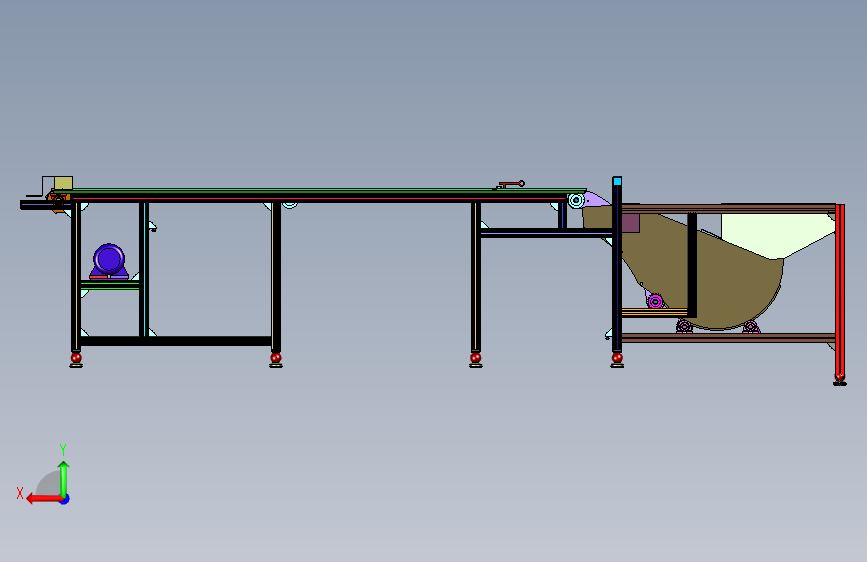Select the long black bottom crossbar of left frame
867x562 pixels.
tap(176, 341)
